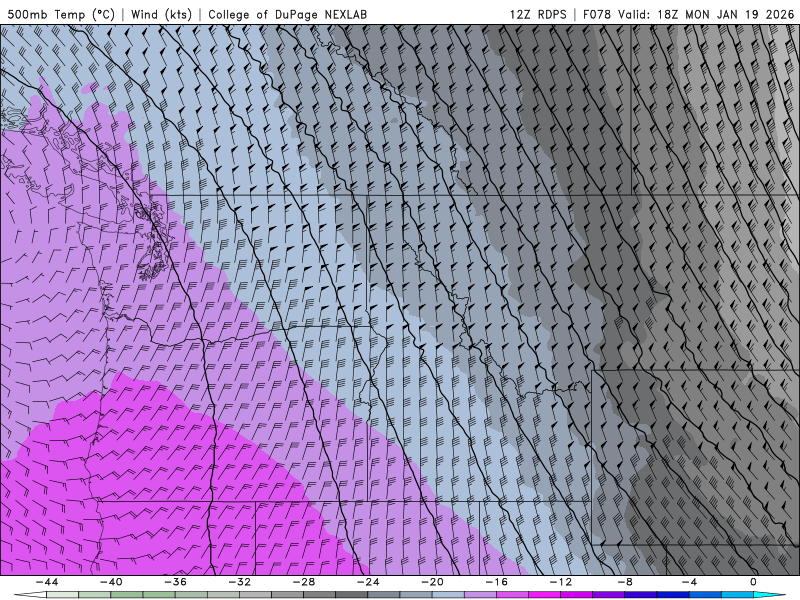Click the "500mb Temp (°C)" title text
The height and width of the screenshot is (600, 800).
[x=61, y=14]
